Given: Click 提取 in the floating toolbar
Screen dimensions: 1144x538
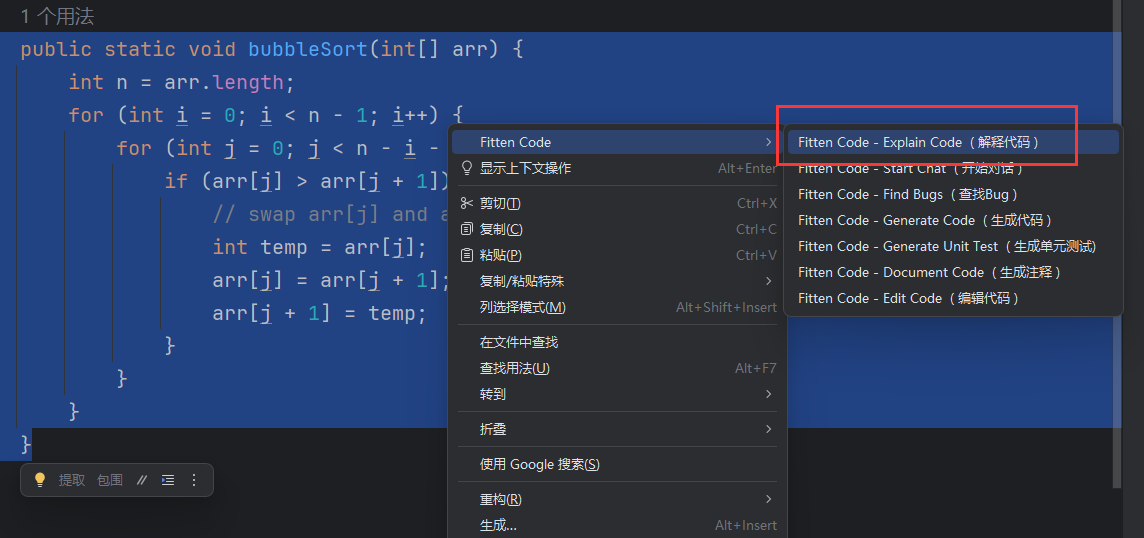Looking at the screenshot, I should coord(72,480).
